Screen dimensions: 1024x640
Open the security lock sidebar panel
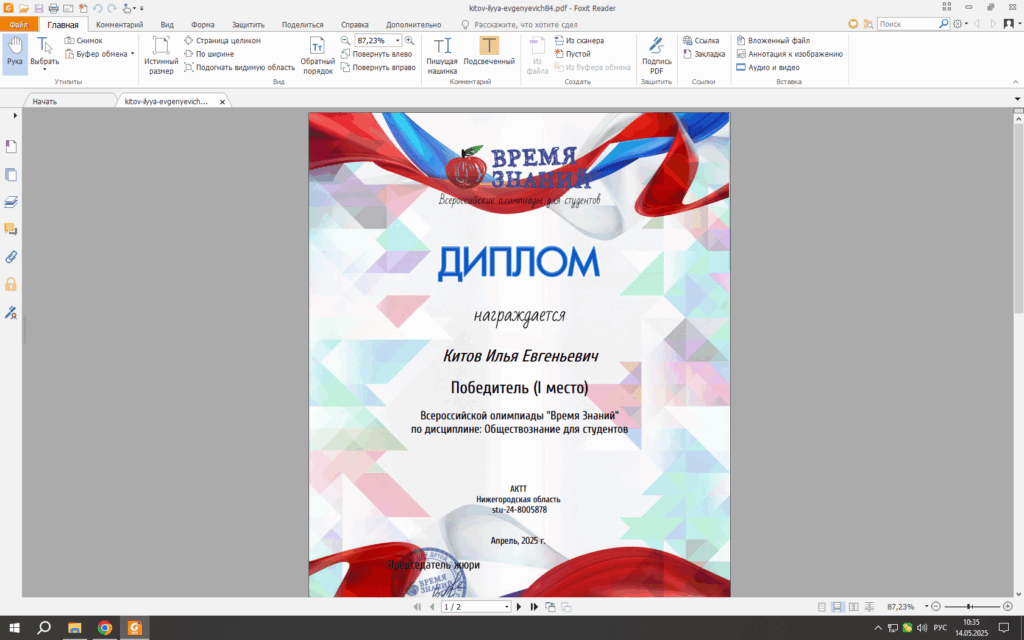tap(11, 285)
